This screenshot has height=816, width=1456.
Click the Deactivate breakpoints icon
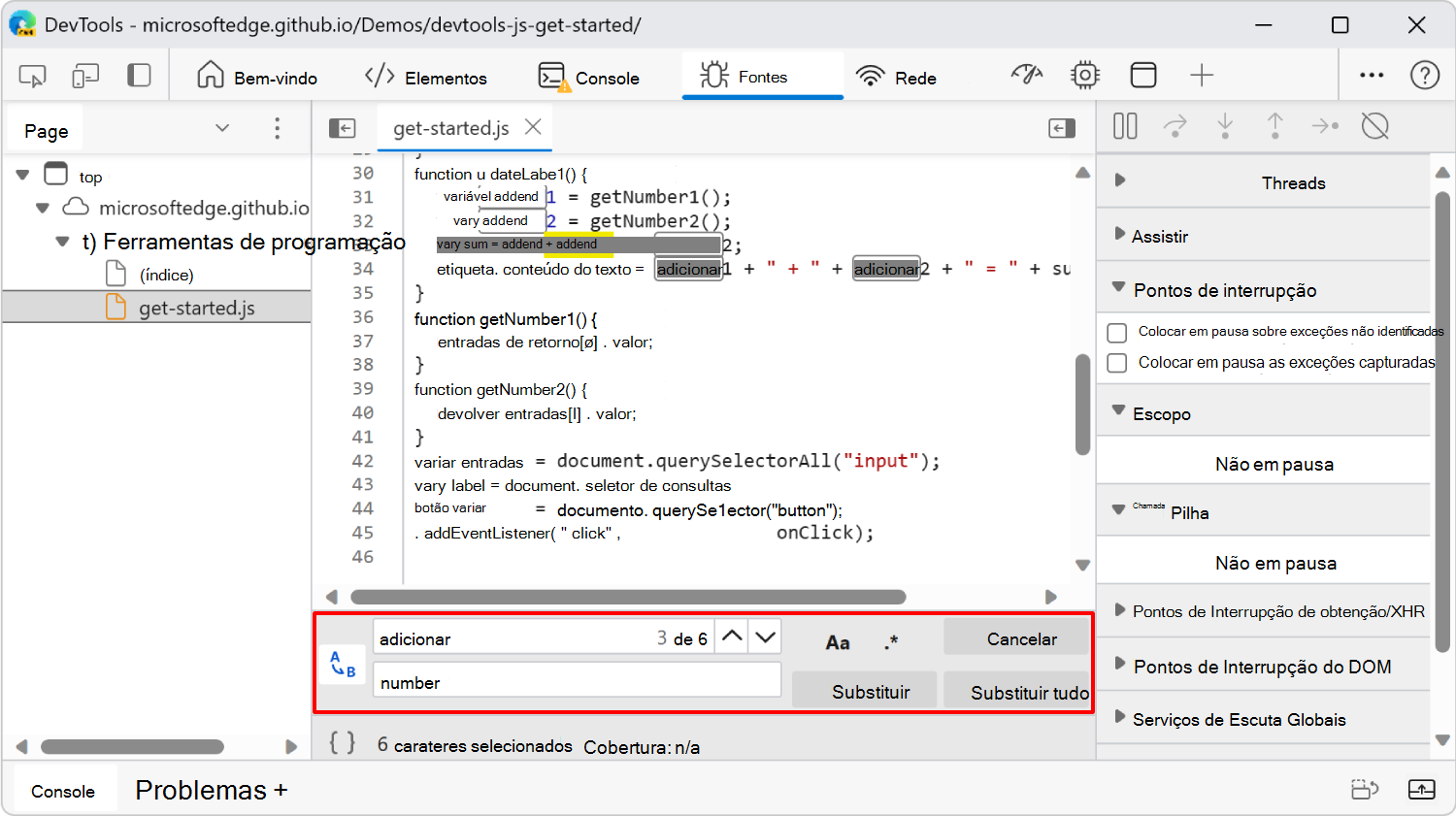[1375, 126]
